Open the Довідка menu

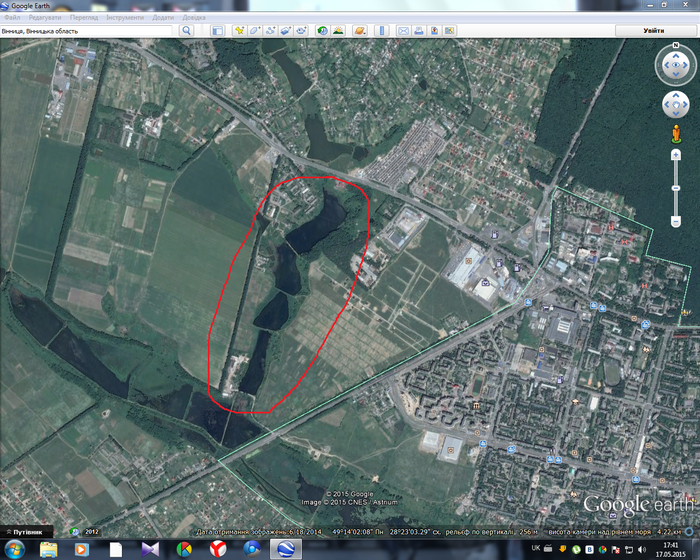pyautogui.click(x=194, y=17)
